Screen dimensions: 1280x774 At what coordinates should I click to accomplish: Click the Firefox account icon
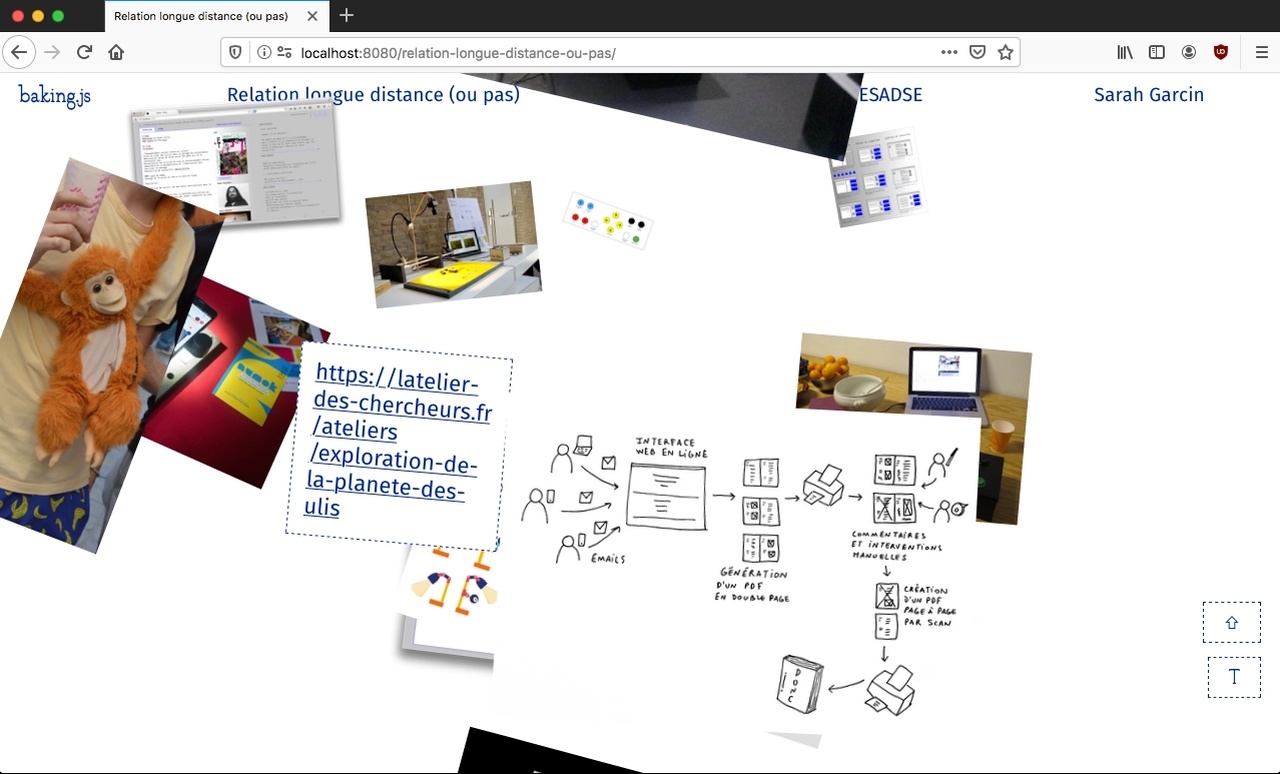tap(1189, 52)
